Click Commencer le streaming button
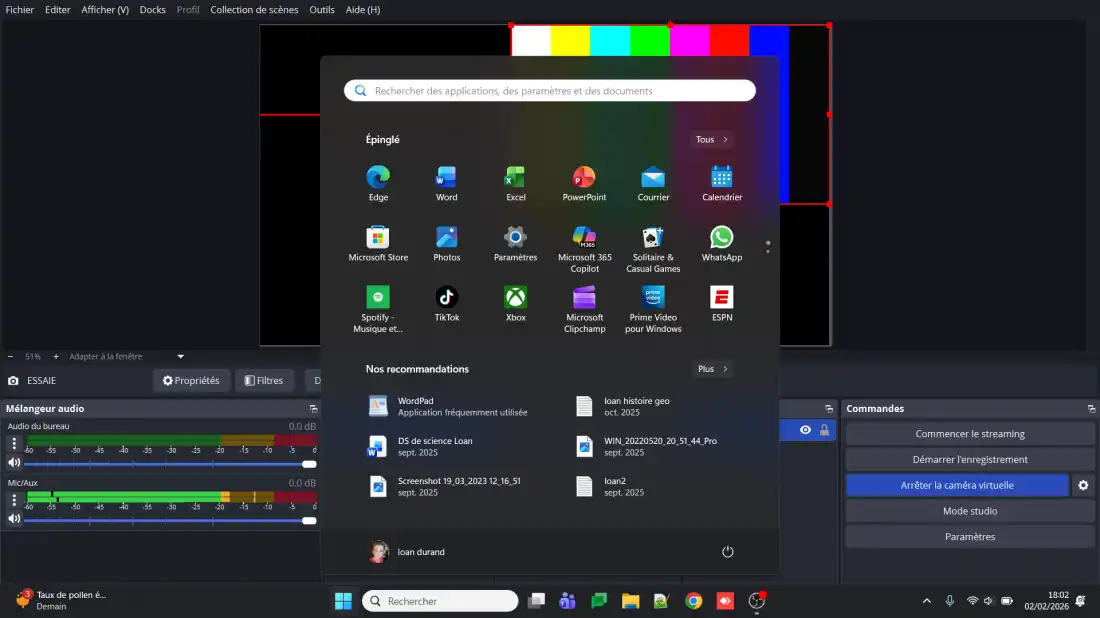 tap(969, 434)
